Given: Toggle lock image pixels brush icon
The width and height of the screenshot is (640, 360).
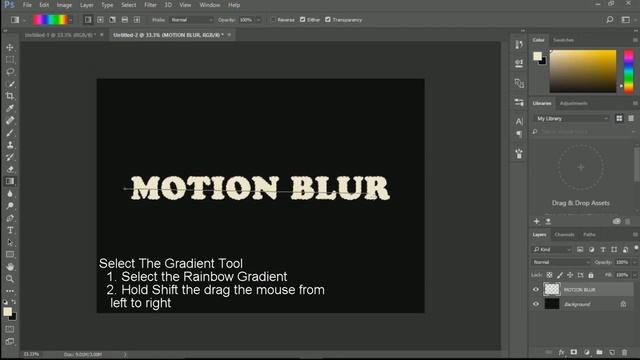Looking at the screenshot, I should pyautogui.click(x=560, y=275).
